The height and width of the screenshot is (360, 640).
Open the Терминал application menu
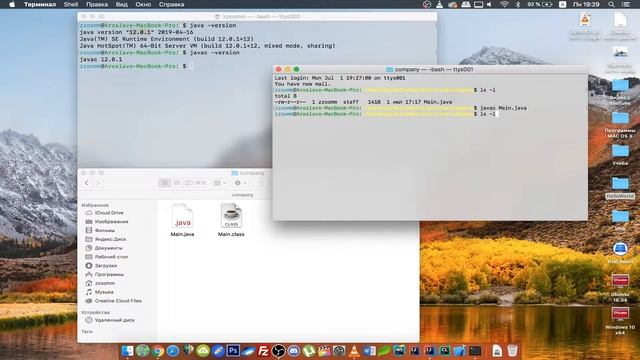tap(40, 4)
